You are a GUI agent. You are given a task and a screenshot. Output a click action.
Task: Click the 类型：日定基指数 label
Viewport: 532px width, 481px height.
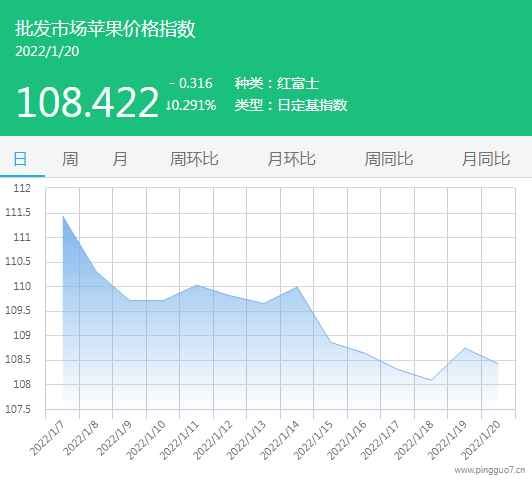[x=291, y=105]
